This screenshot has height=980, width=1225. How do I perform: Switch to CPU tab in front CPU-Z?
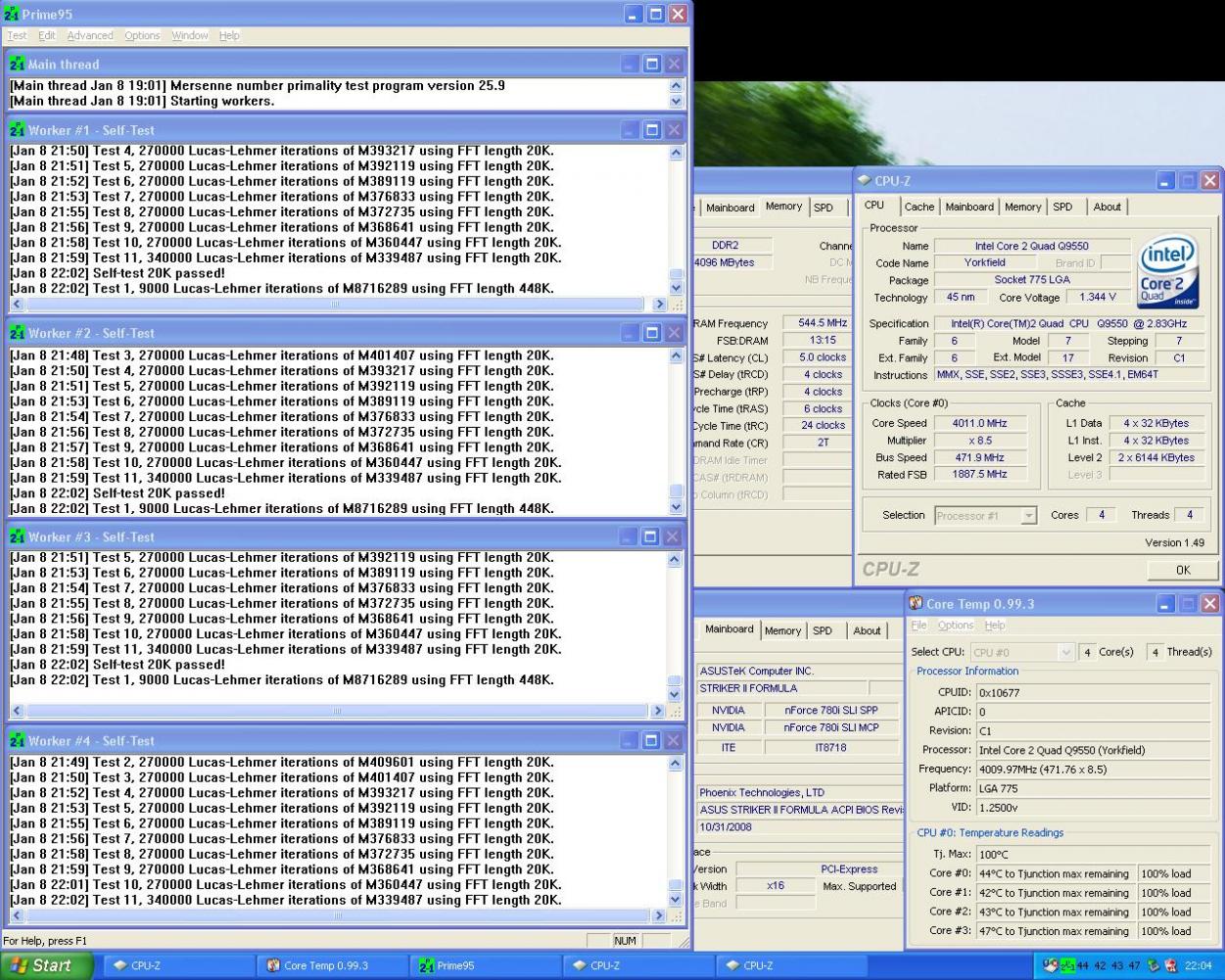point(874,206)
